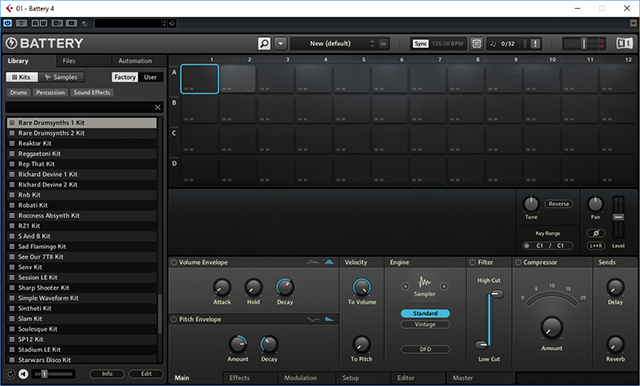Screen dimensions: 640x386
Task: Select highlighted pitch envelope shape icon
Action: tap(329, 319)
